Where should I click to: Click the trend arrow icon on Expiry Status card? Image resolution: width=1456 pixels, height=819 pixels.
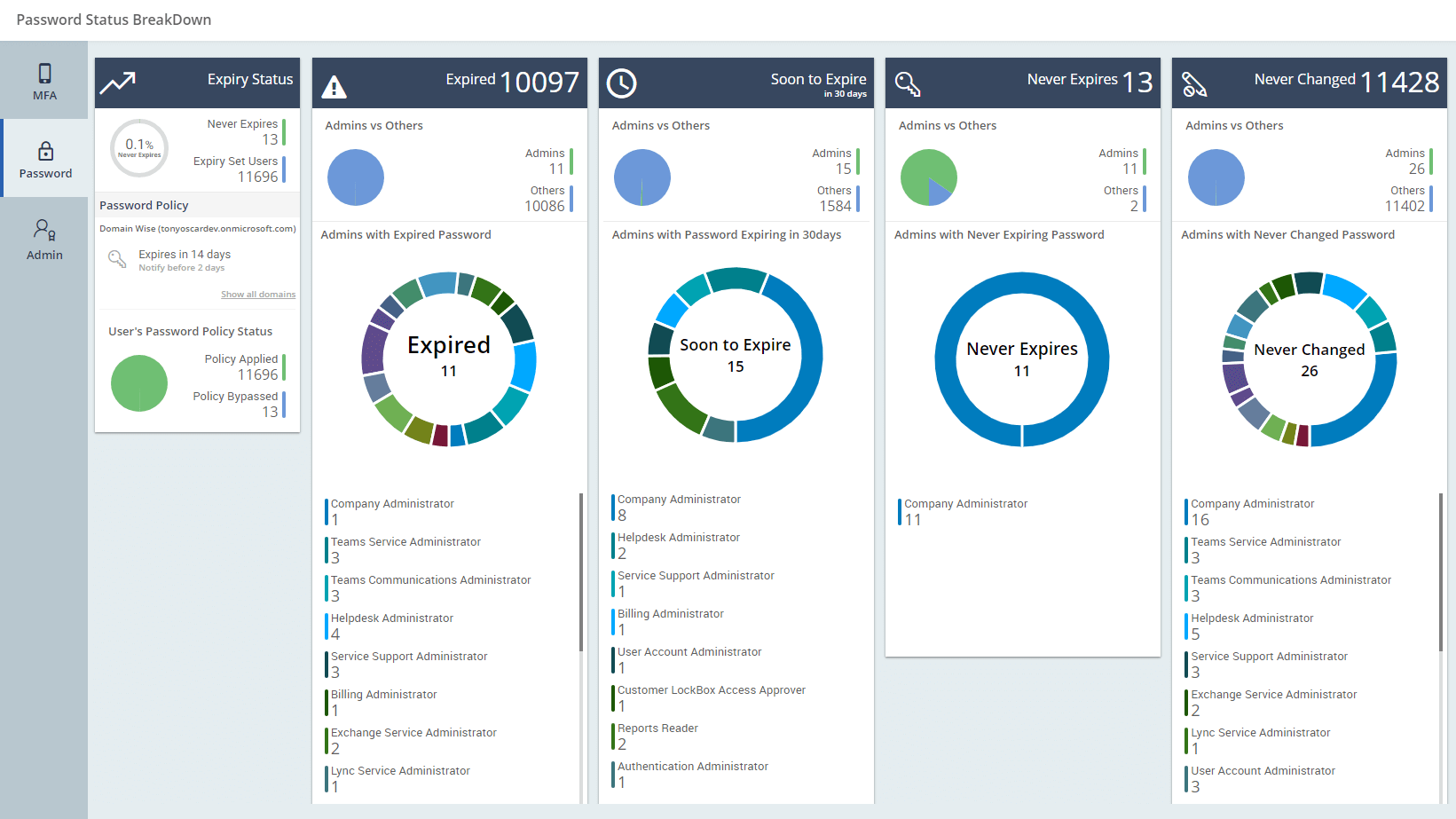coord(117,82)
